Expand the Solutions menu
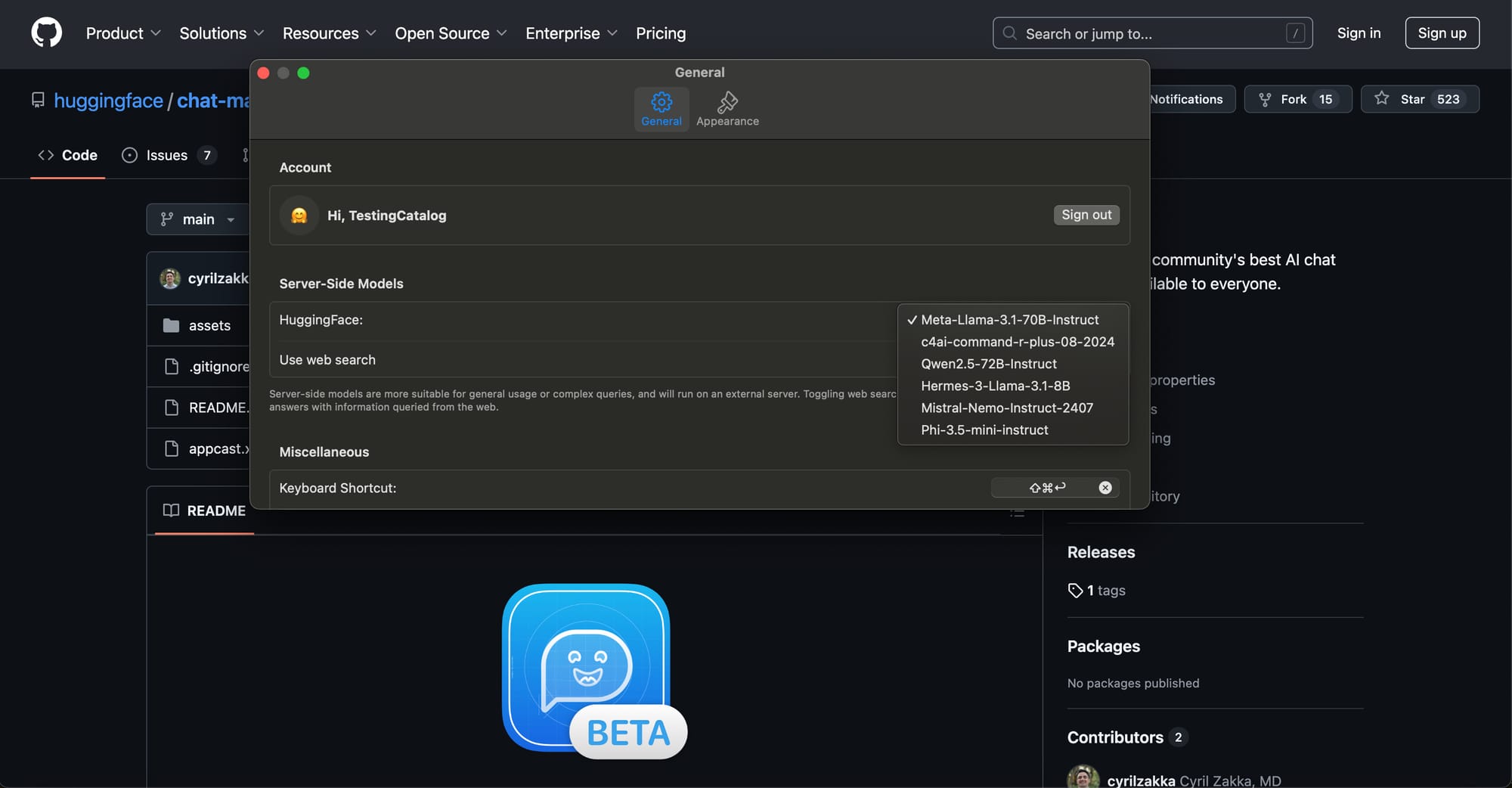This screenshot has height=788, width=1512. click(x=222, y=33)
